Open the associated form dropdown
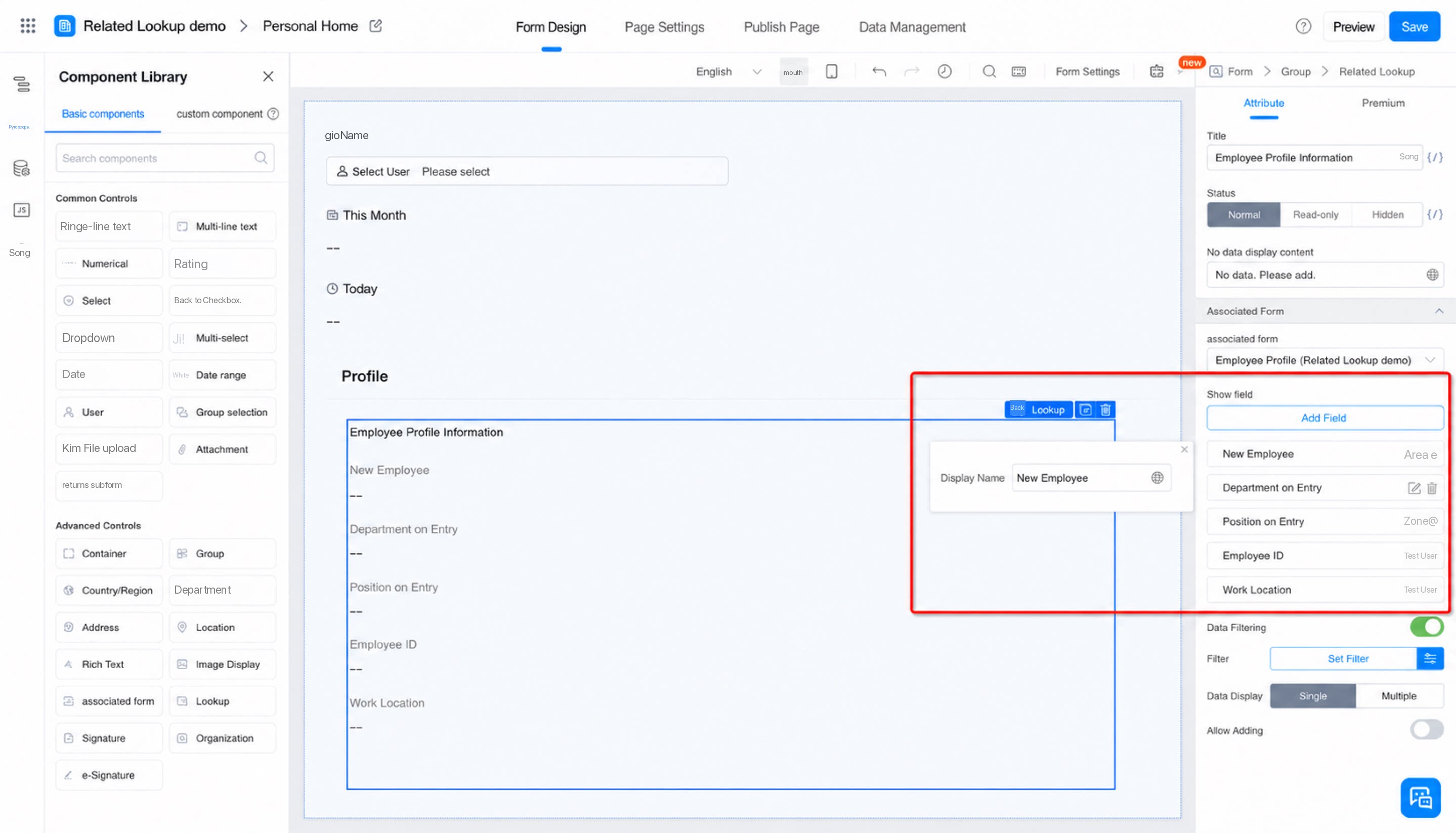Screen dimensions: 1456x833 (1324, 360)
